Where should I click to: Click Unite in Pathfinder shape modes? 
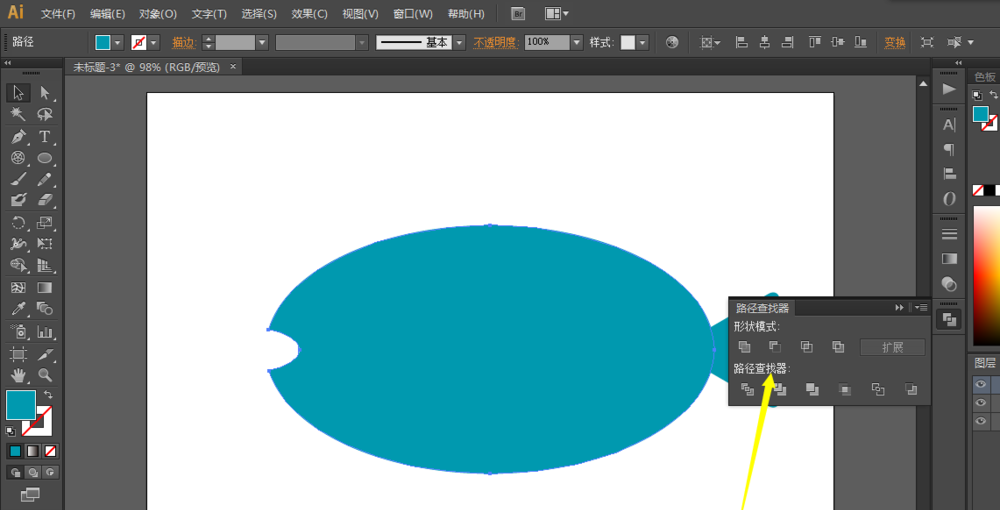tap(744, 347)
